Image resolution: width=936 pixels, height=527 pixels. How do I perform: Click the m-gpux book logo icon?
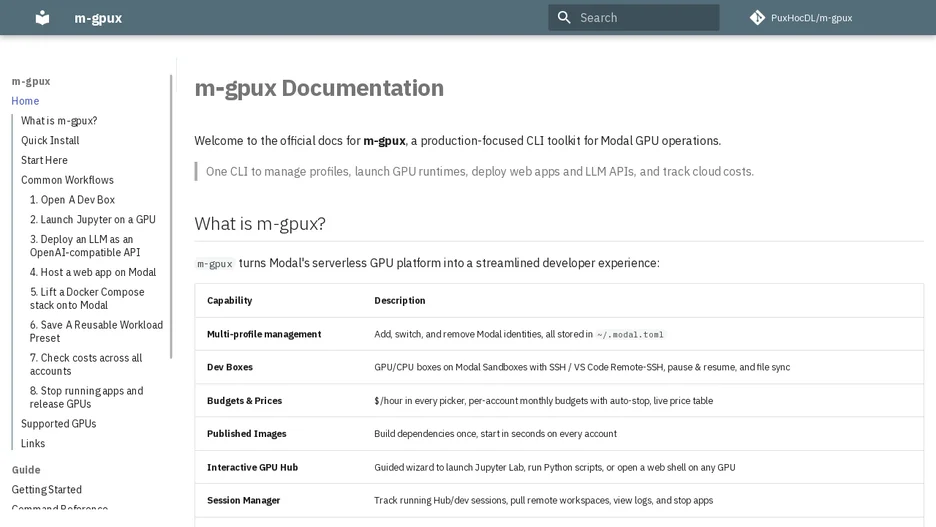(x=42, y=18)
